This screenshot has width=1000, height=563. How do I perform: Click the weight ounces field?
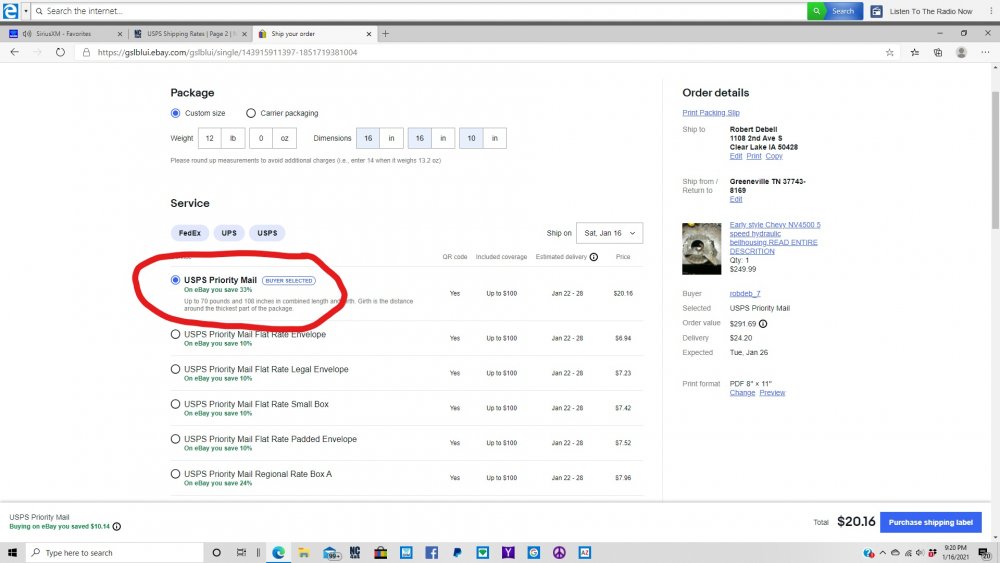260,138
